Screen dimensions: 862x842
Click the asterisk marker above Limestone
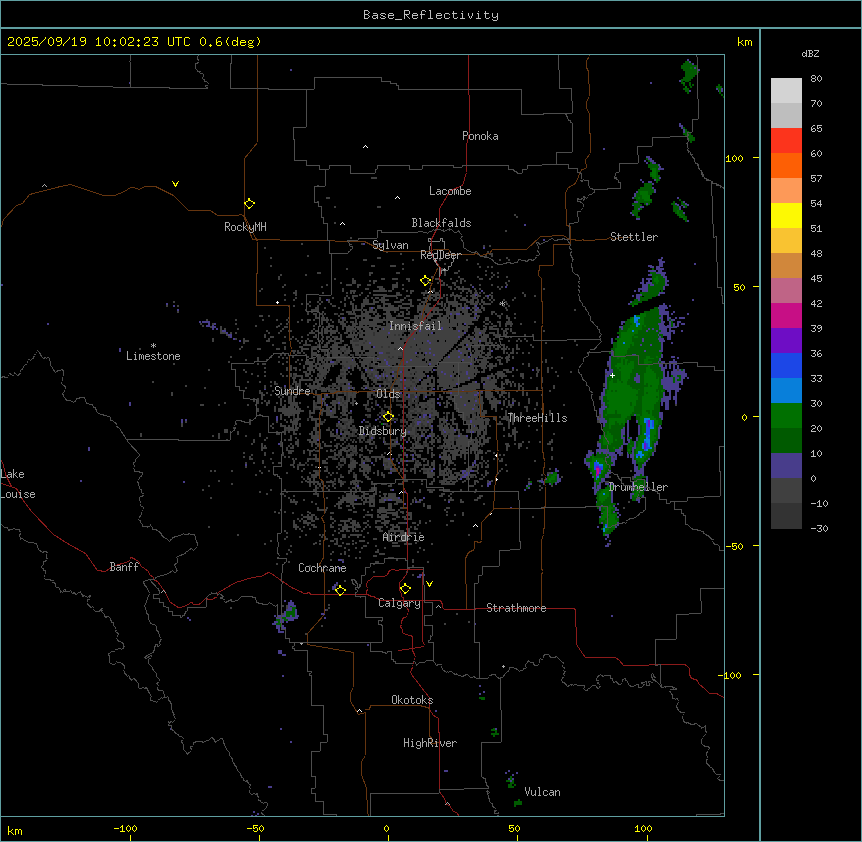(153, 346)
